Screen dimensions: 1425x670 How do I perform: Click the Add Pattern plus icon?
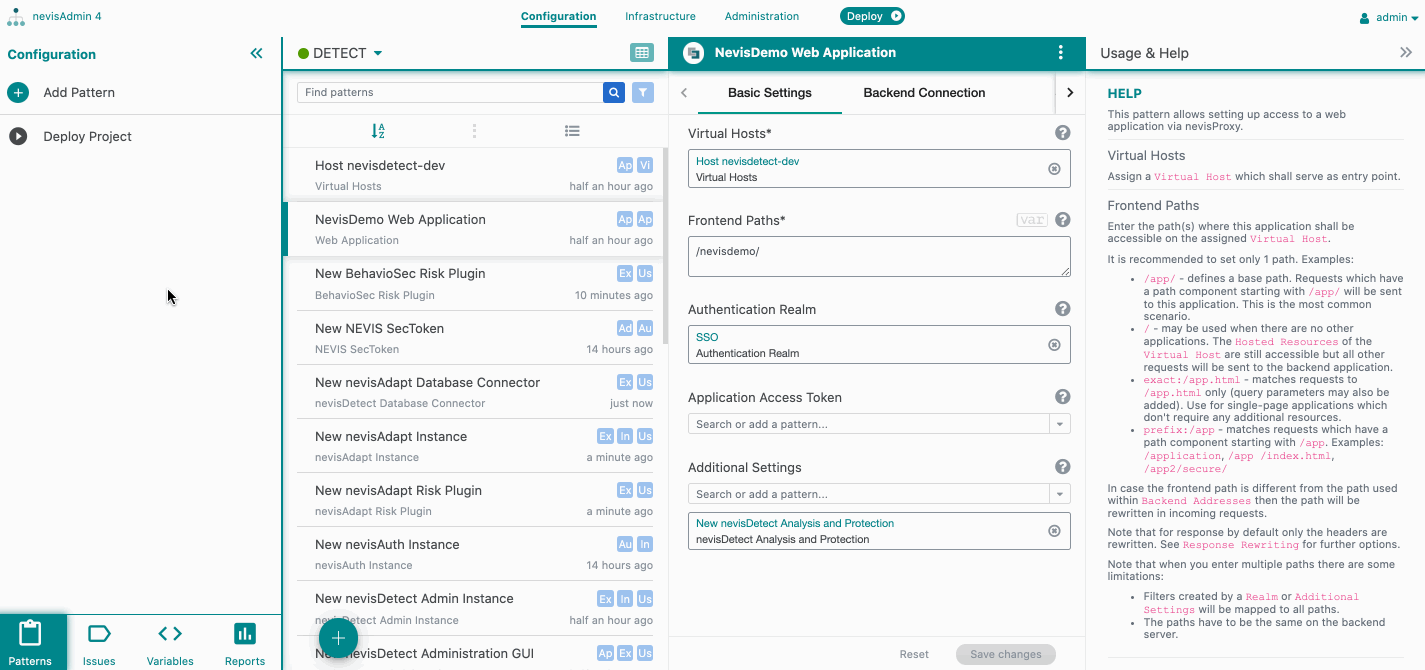click(18, 92)
